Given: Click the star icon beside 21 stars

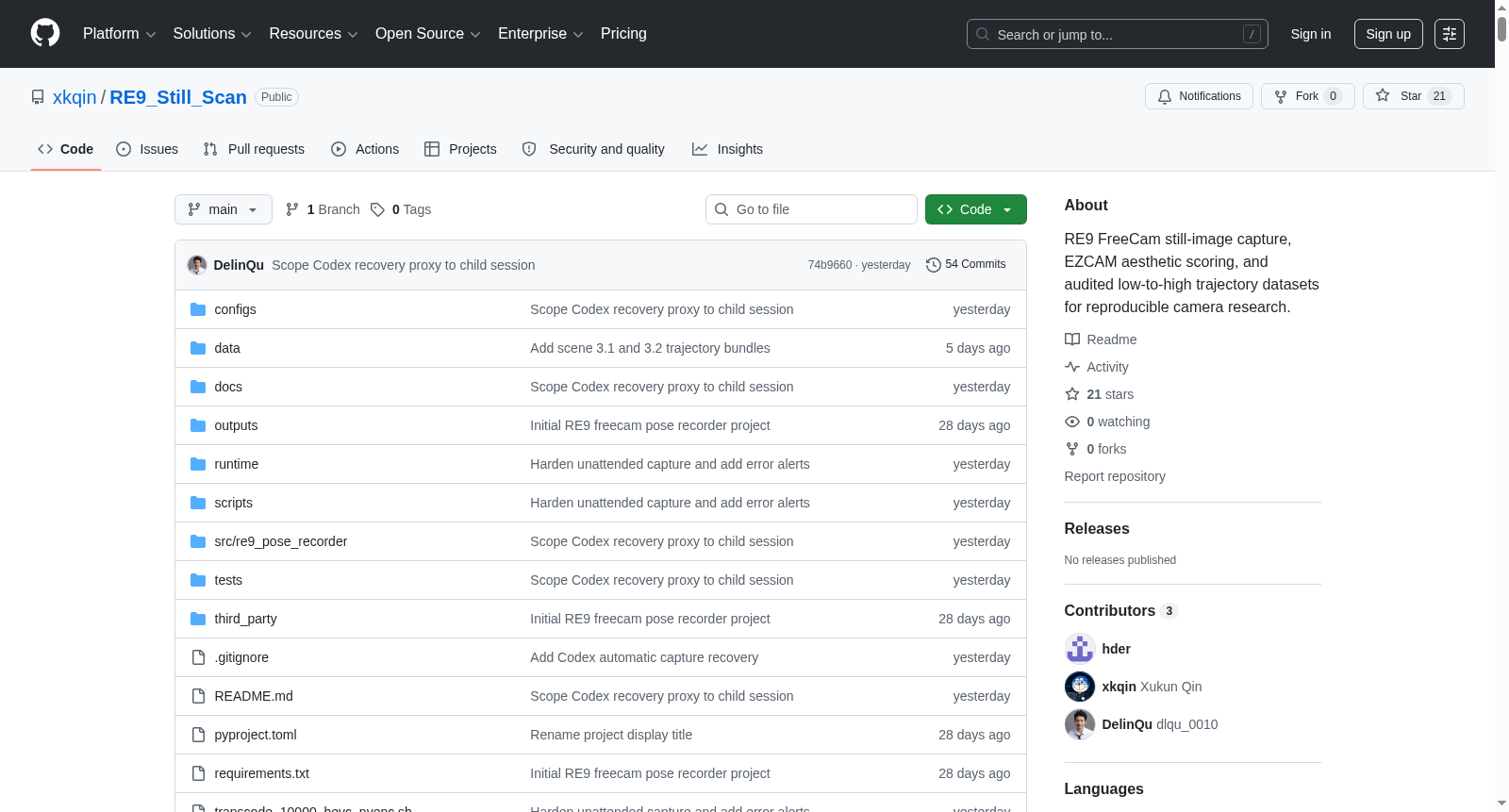Looking at the screenshot, I should [x=1072, y=394].
